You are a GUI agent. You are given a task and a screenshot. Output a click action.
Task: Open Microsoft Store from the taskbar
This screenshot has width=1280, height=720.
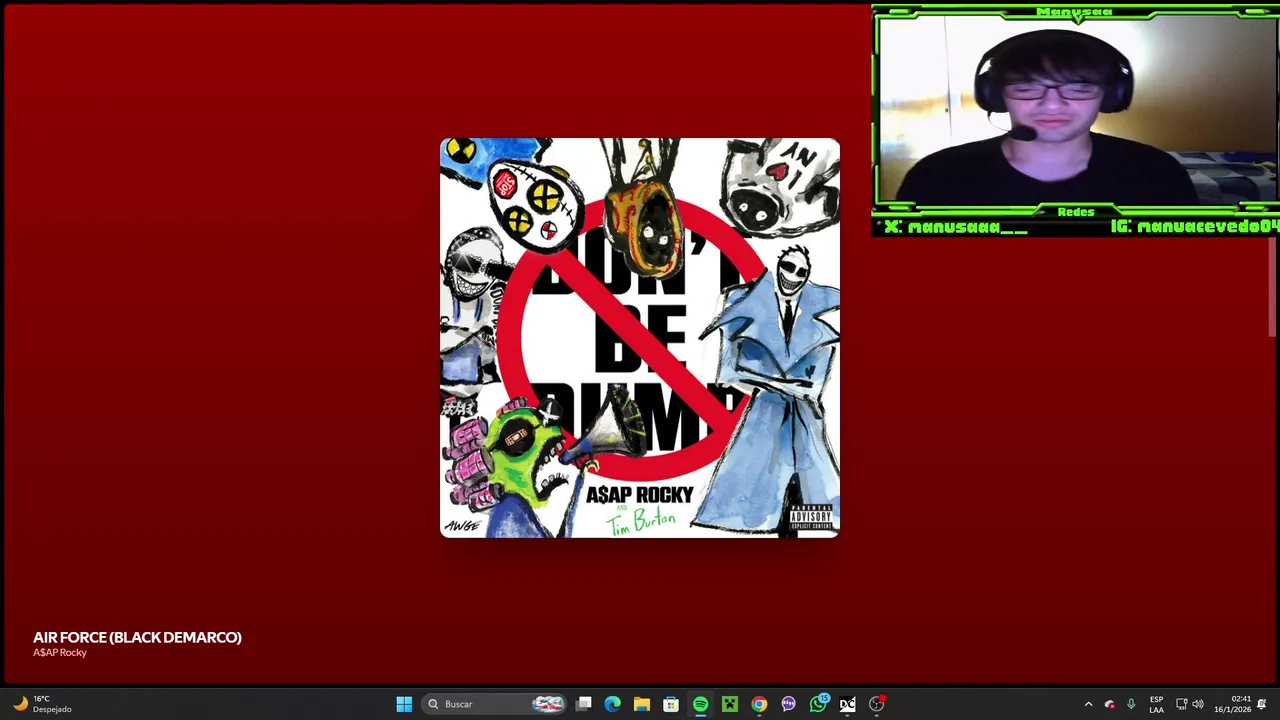(671, 704)
